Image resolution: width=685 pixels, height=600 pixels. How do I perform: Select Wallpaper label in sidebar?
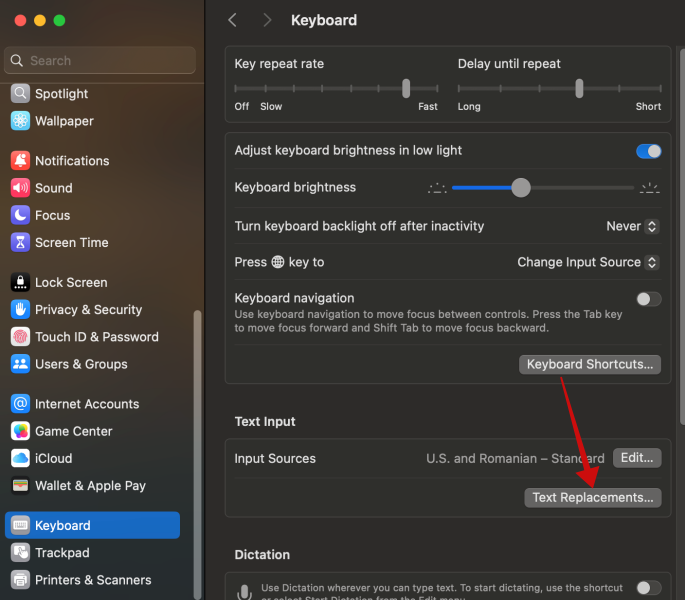(x=64, y=121)
